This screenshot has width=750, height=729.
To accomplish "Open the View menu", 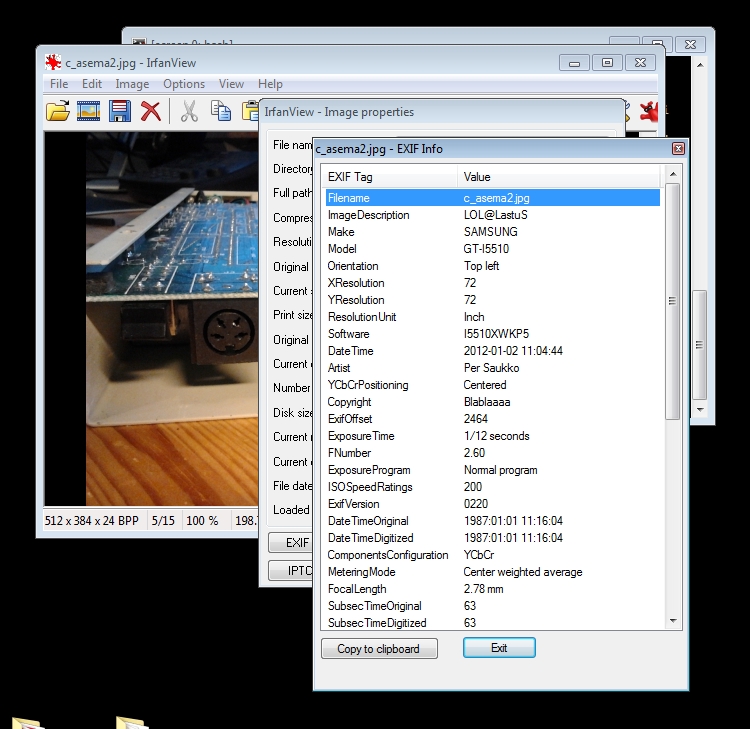I will [231, 84].
